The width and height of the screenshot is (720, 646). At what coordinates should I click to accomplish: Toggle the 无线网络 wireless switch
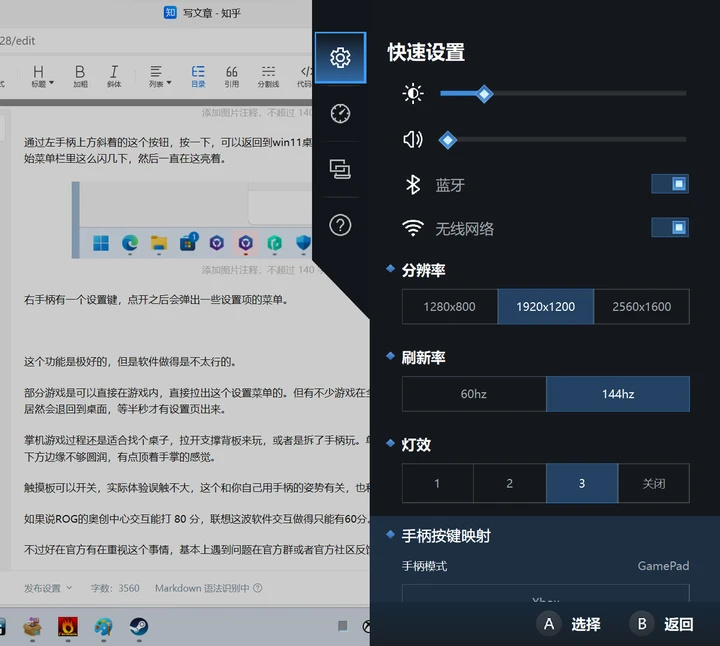point(670,227)
